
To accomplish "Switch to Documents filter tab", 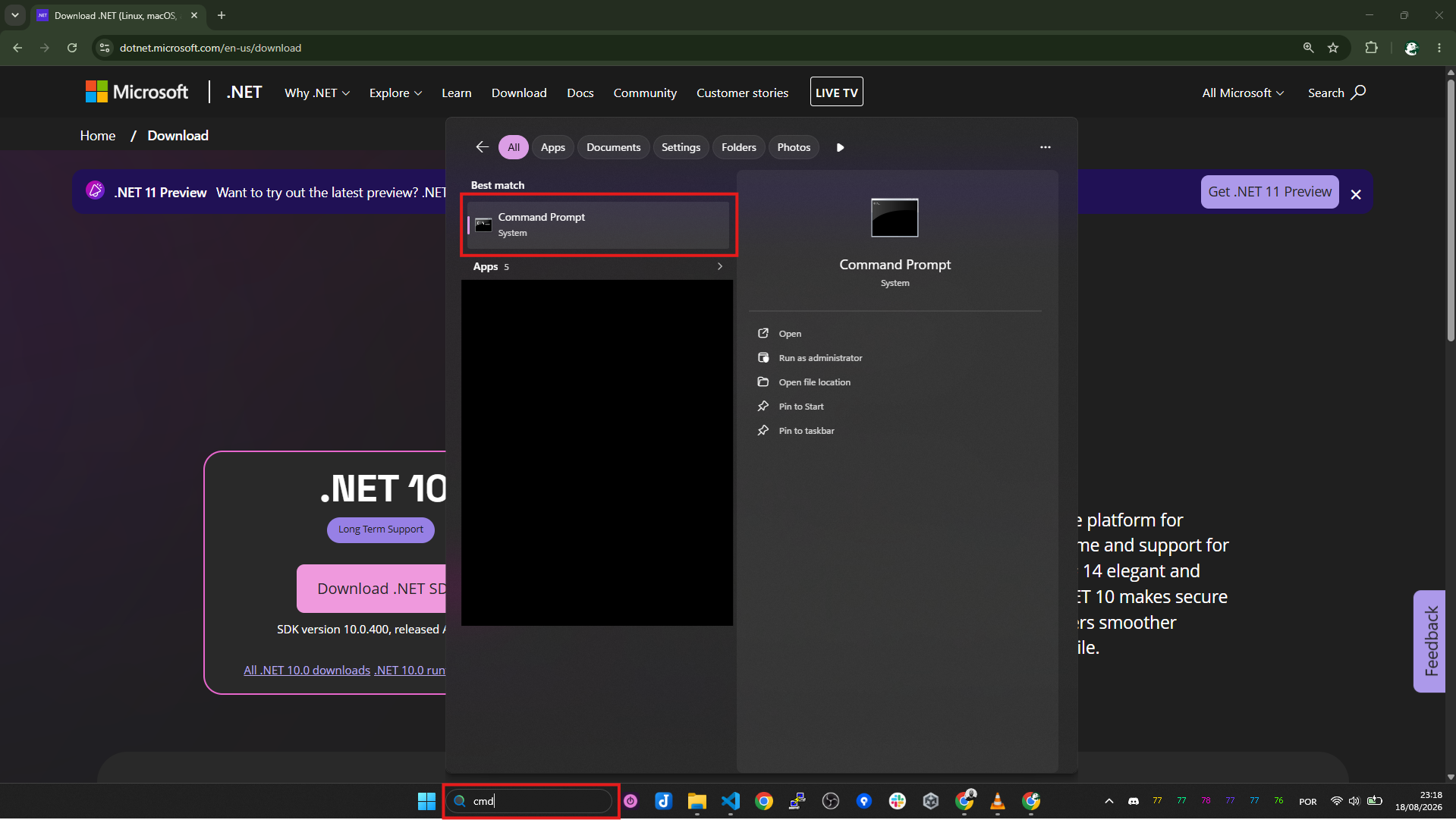I will (x=613, y=147).
